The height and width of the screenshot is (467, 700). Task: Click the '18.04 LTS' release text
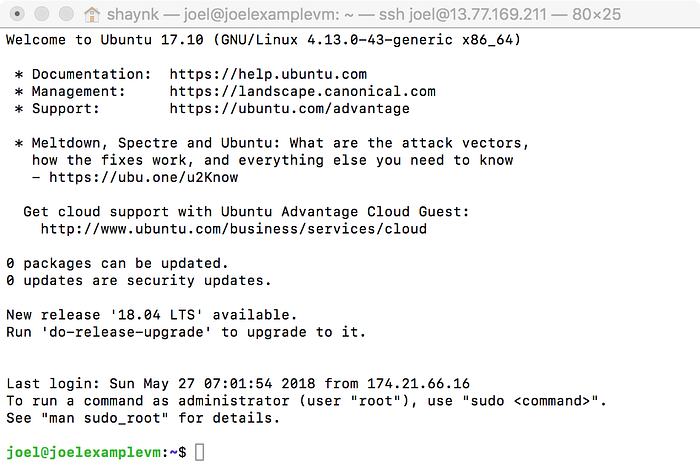click(x=156, y=315)
